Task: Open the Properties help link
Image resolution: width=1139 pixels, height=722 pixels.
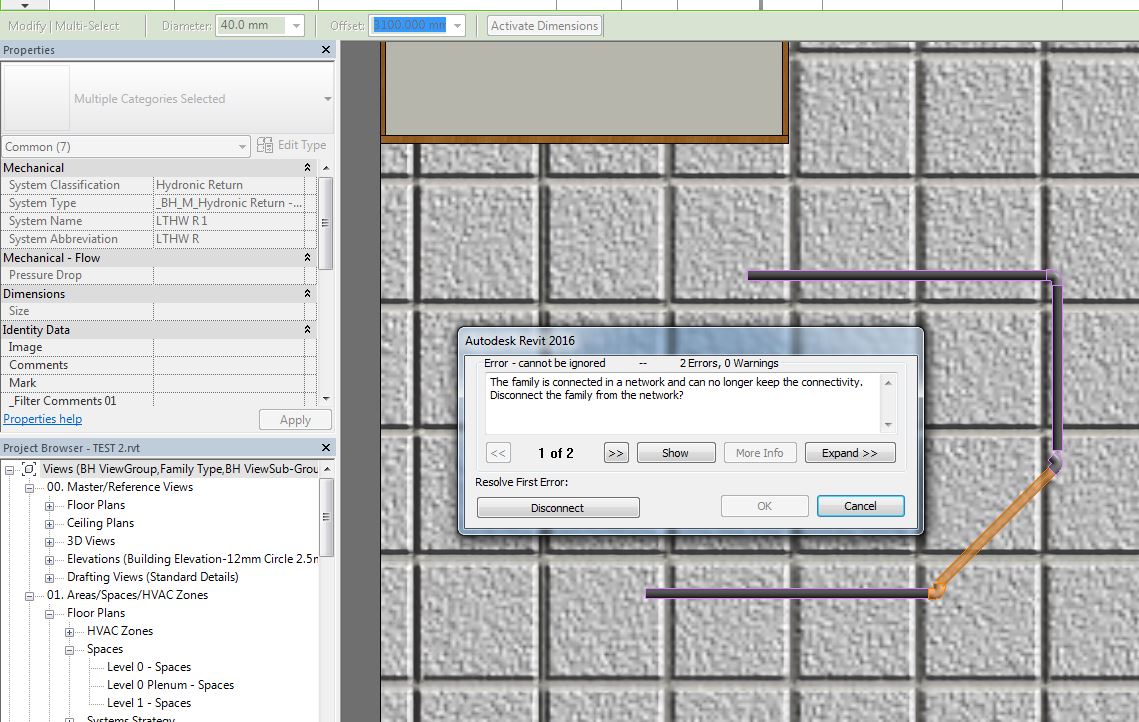Action: pos(42,418)
